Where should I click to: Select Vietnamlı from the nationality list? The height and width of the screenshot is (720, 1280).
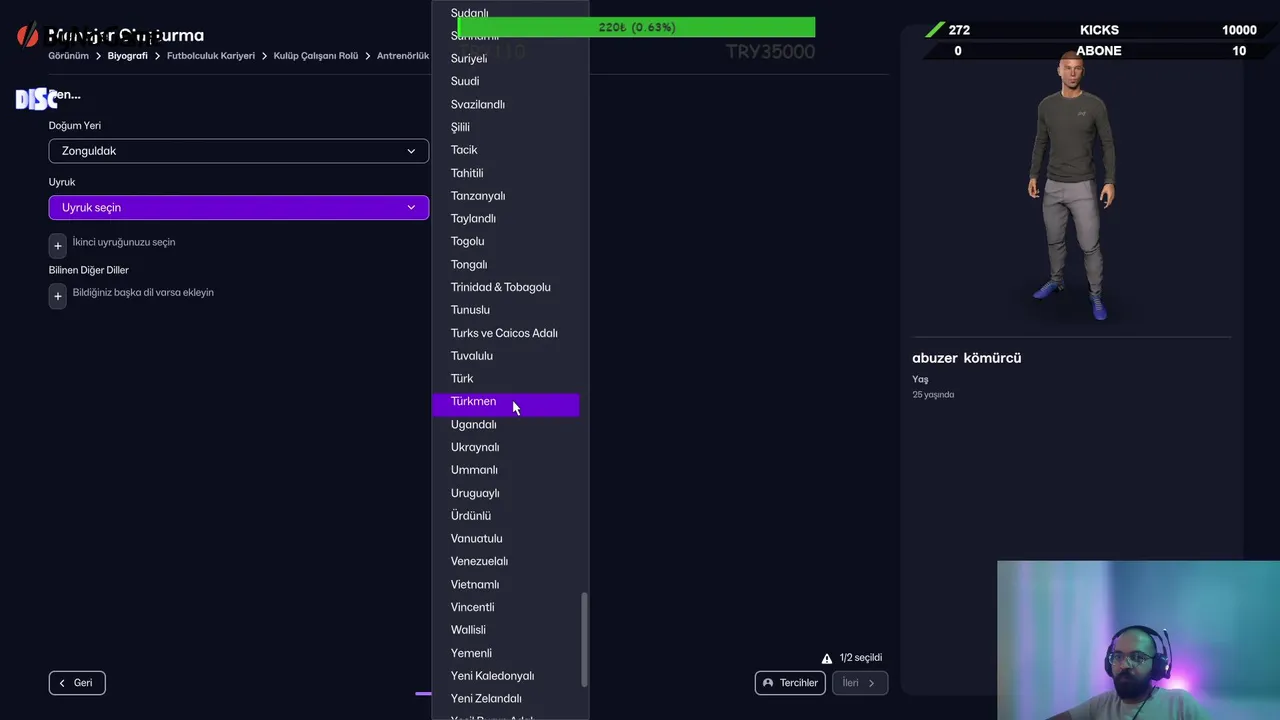505,584
